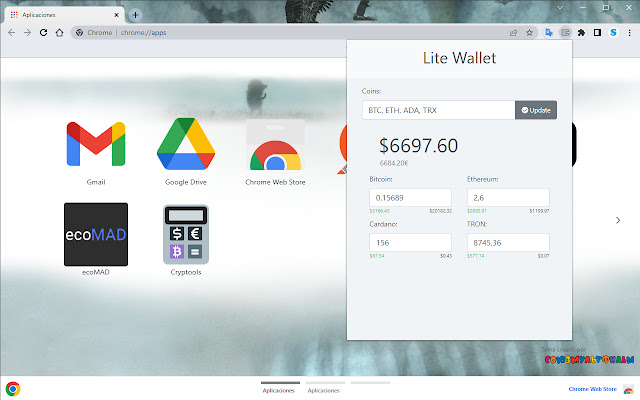Screen dimensions: 640x400
Task: Click the Cardano price $0.45
Action: [x=446, y=256]
